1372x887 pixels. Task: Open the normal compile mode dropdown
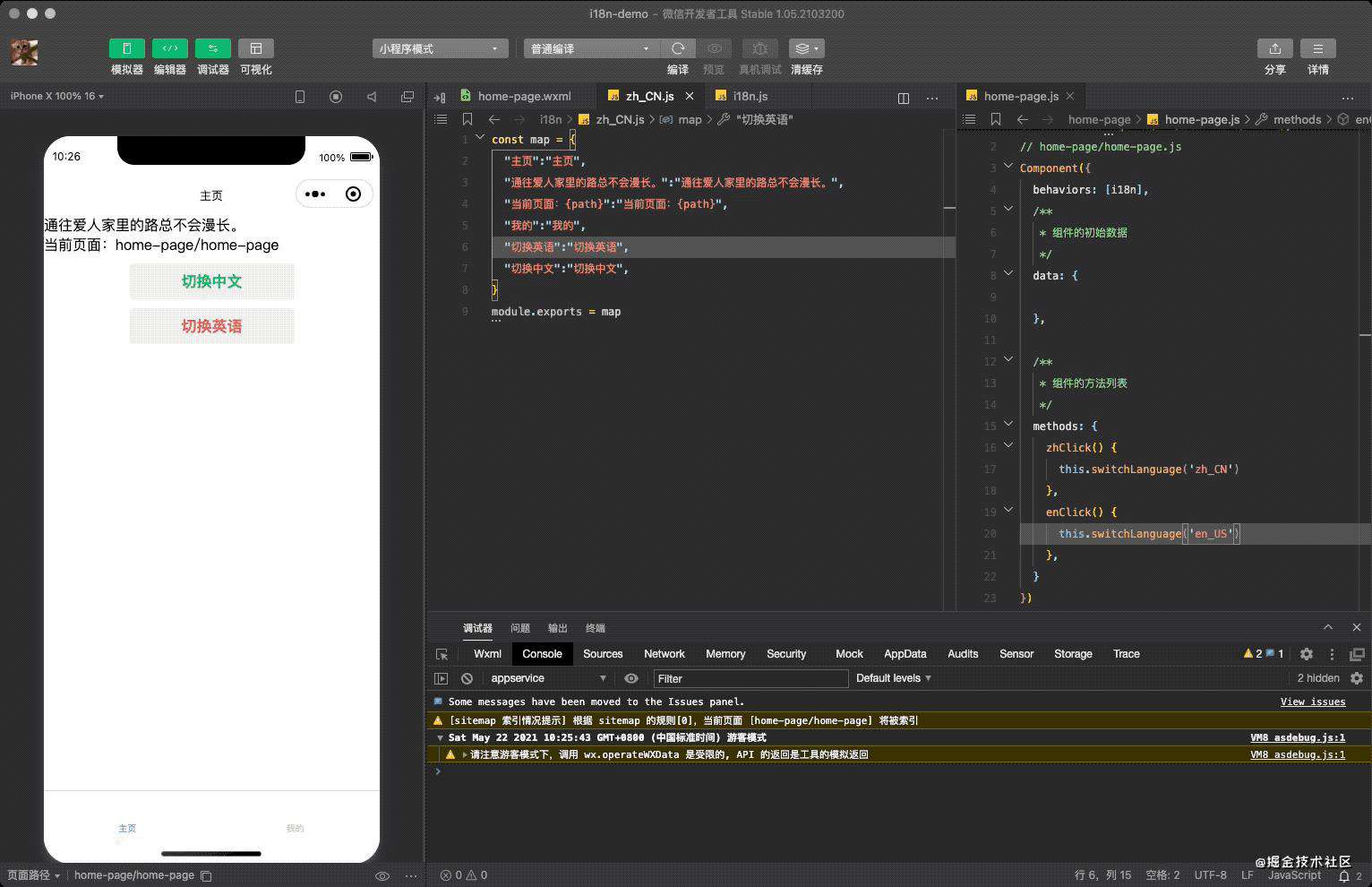[591, 48]
